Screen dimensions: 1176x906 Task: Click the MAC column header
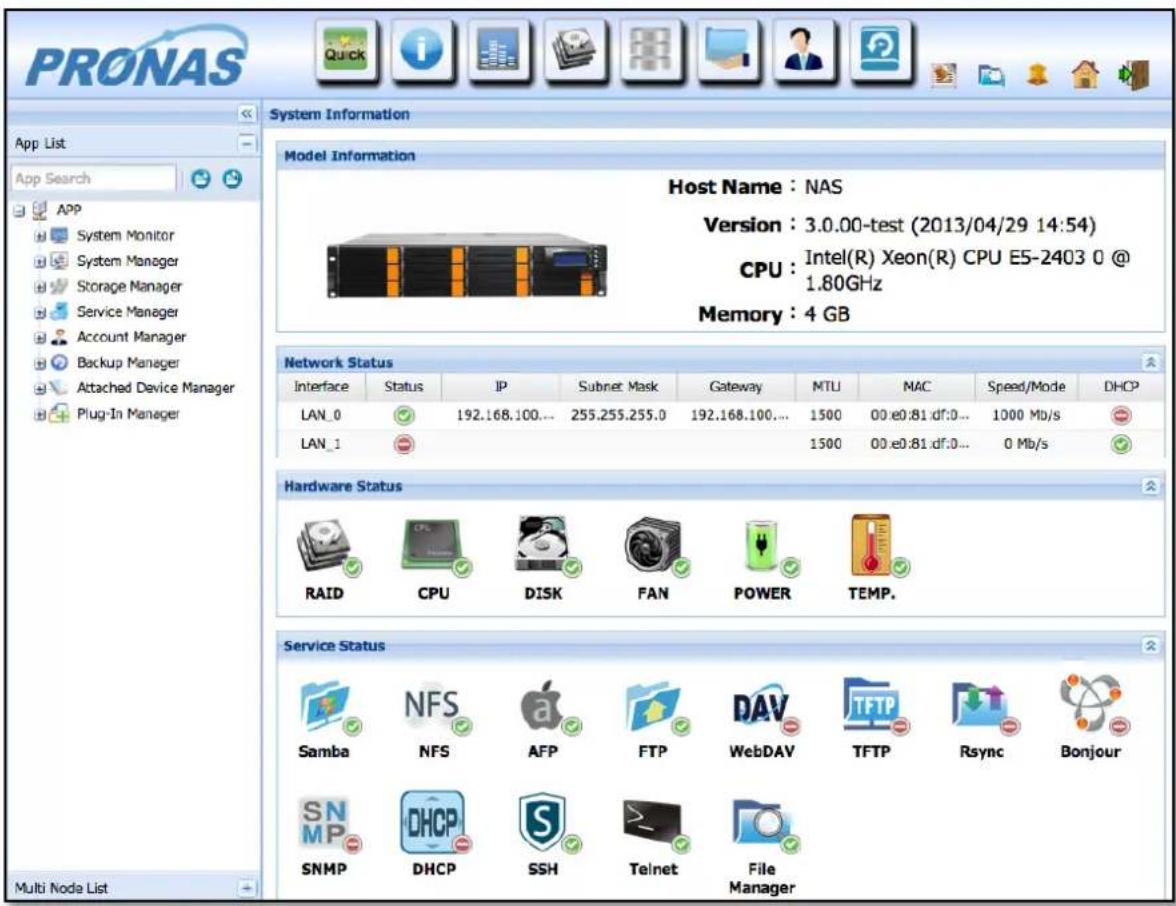coord(916,387)
